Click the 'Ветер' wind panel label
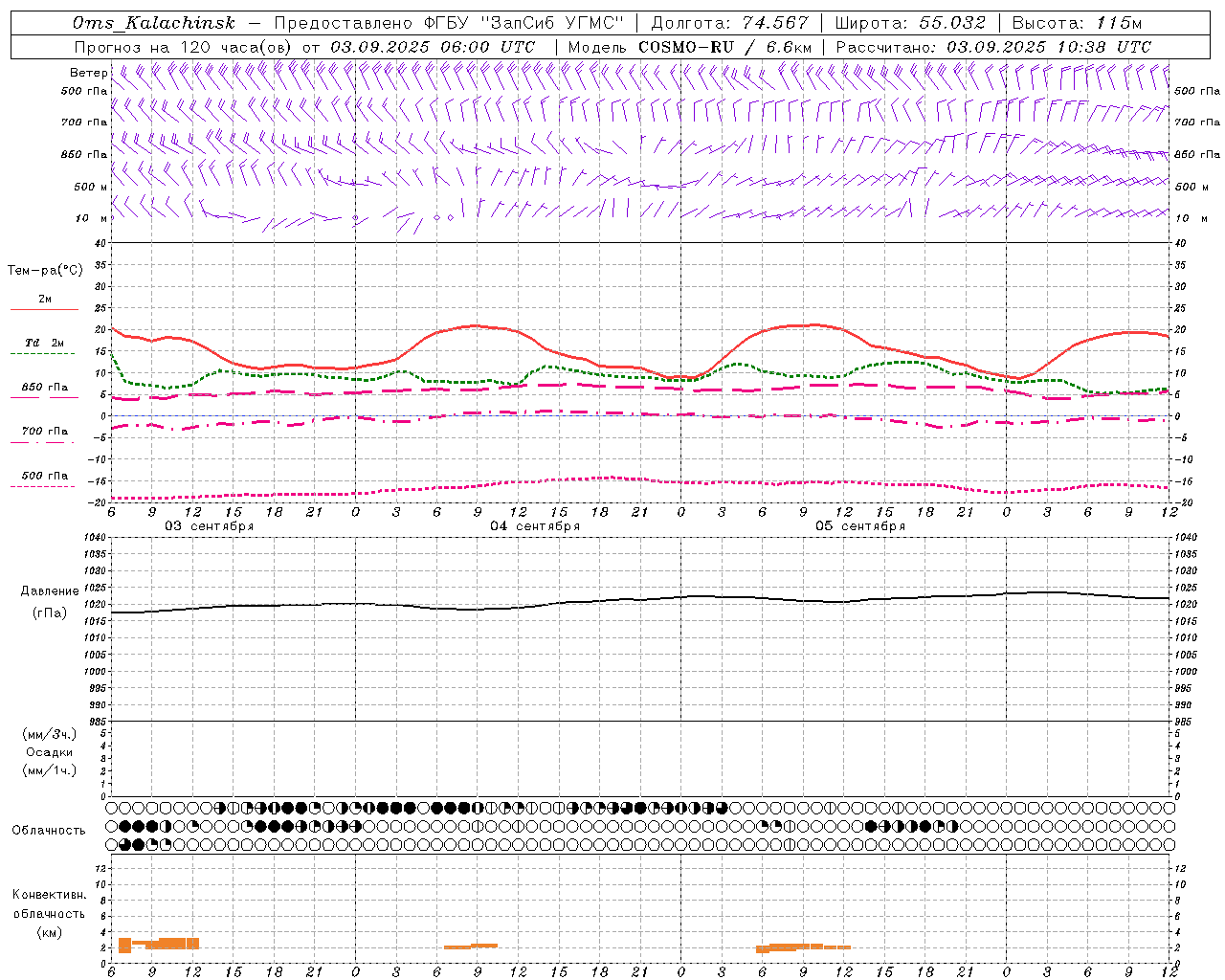 [88, 73]
